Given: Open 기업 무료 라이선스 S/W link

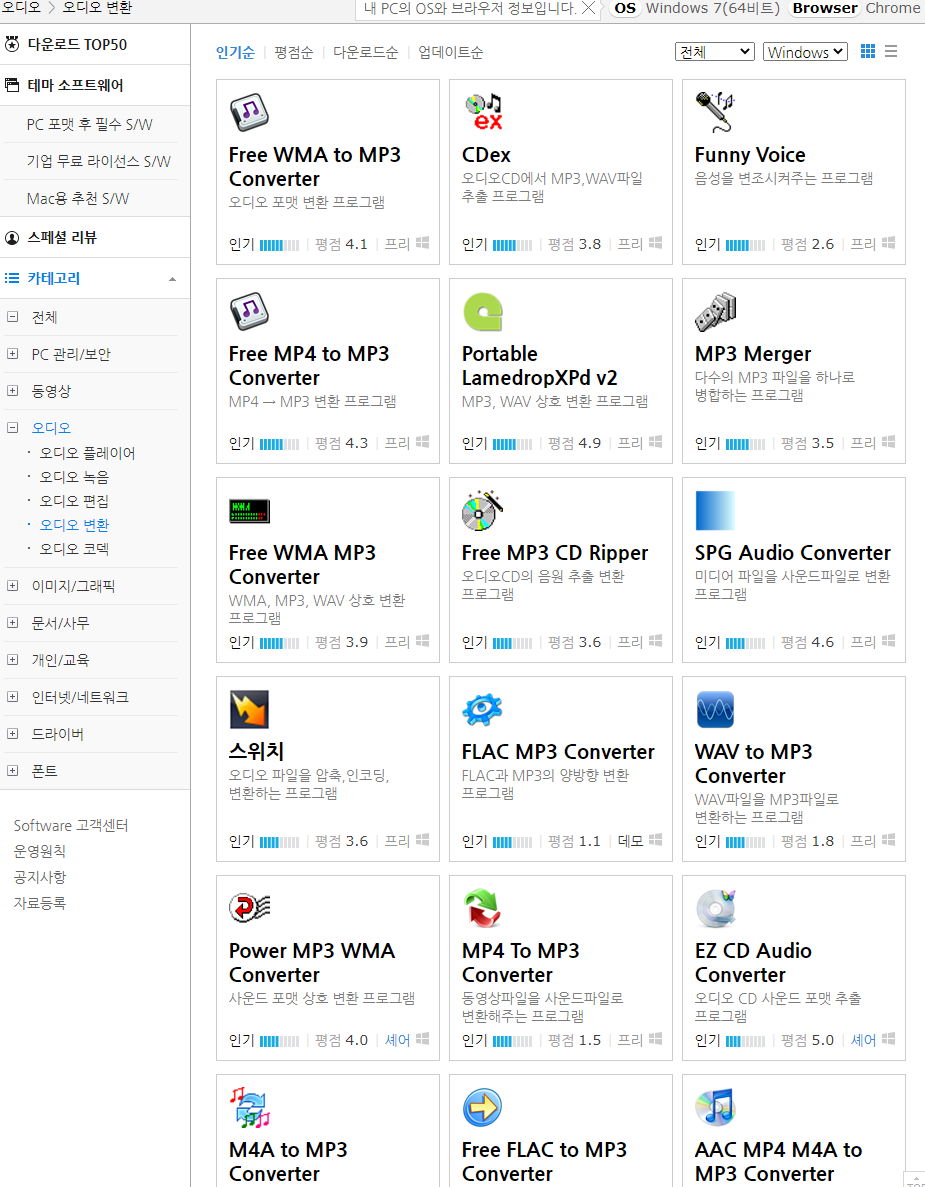Looking at the screenshot, I should coord(98,161).
